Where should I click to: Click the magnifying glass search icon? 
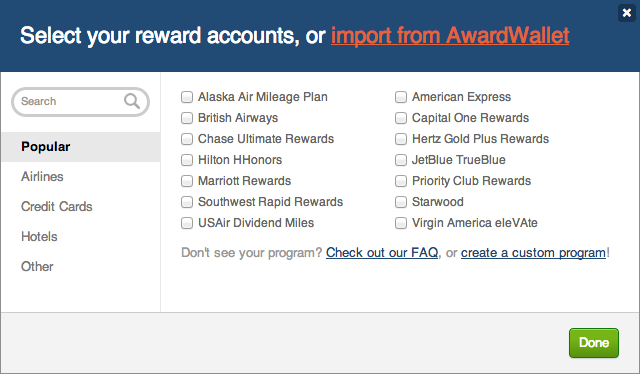(132, 101)
